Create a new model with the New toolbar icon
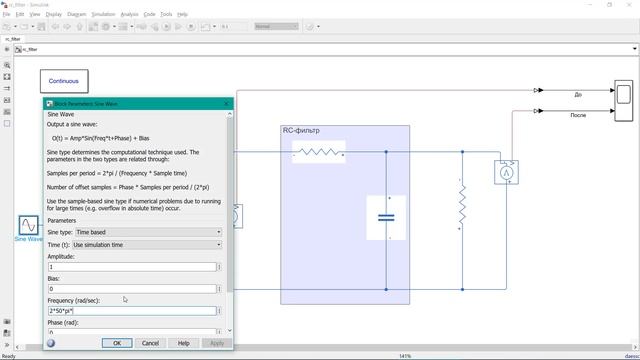The height and width of the screenshot is (360, 640). (7, 27)
